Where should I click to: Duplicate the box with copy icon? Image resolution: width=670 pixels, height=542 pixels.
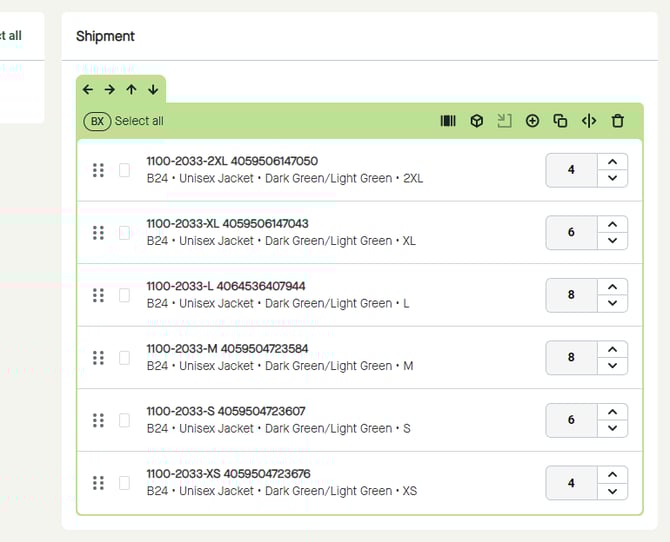[x=560, y=121]
